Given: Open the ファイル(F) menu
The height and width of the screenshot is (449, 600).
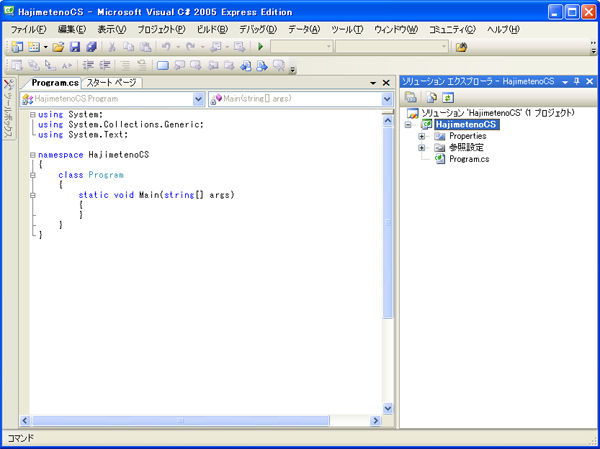Looking at the screenshot, I should [28, 30].
